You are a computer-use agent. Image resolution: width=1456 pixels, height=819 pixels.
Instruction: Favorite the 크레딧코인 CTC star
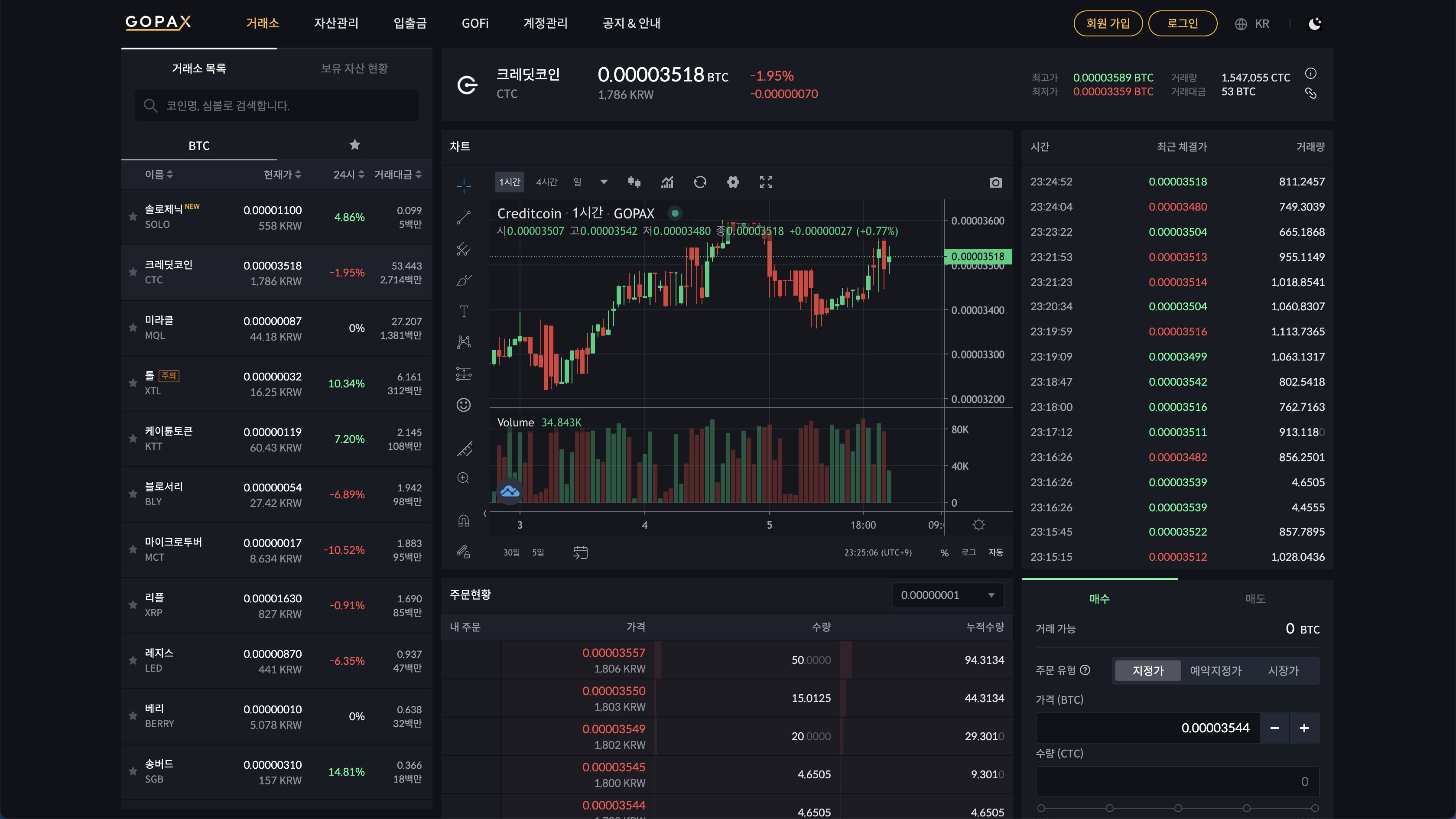point(133,273)
